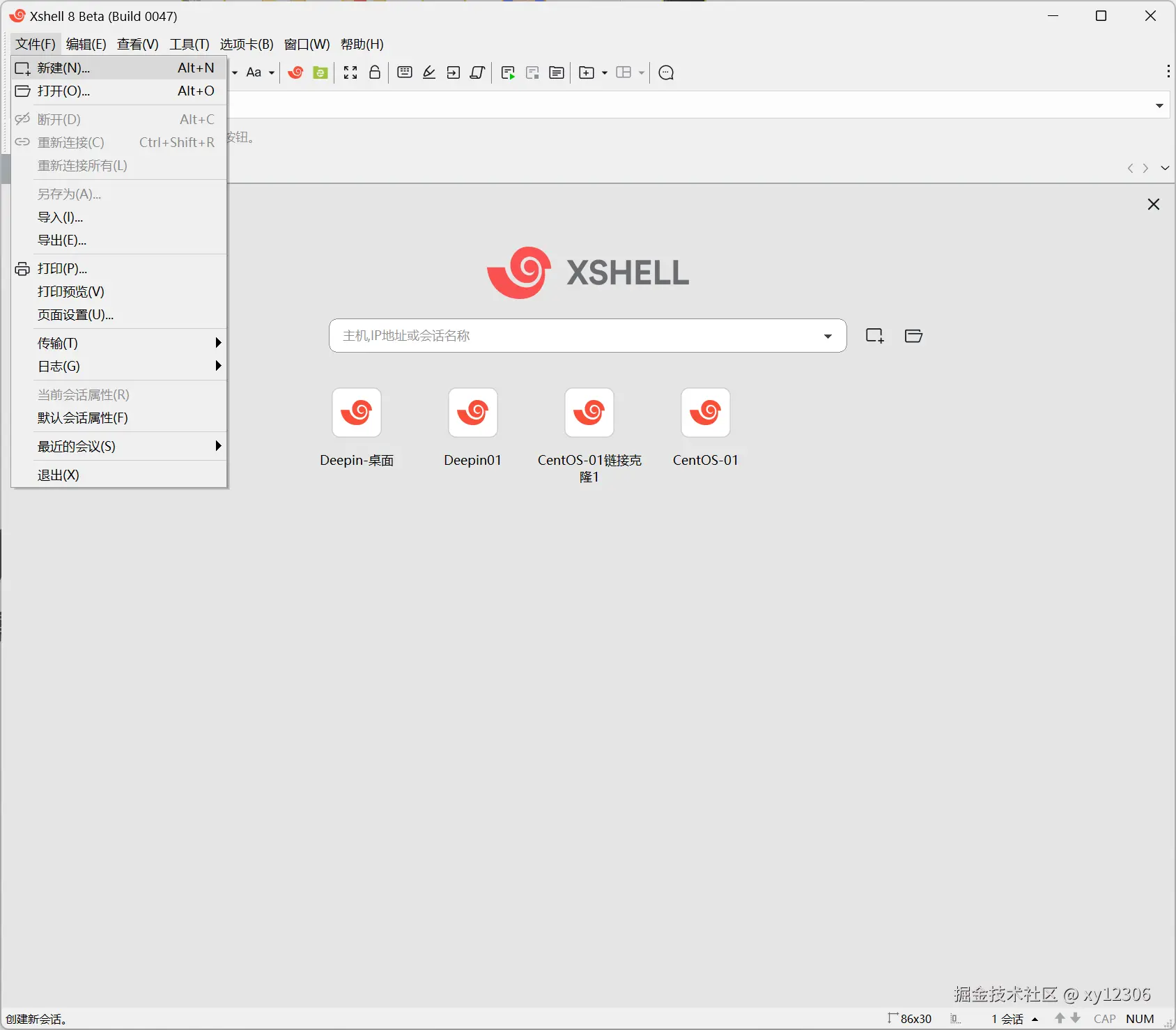
Task: Click the highlight pen toolbar icon
Action: click(x=429, y=72)
